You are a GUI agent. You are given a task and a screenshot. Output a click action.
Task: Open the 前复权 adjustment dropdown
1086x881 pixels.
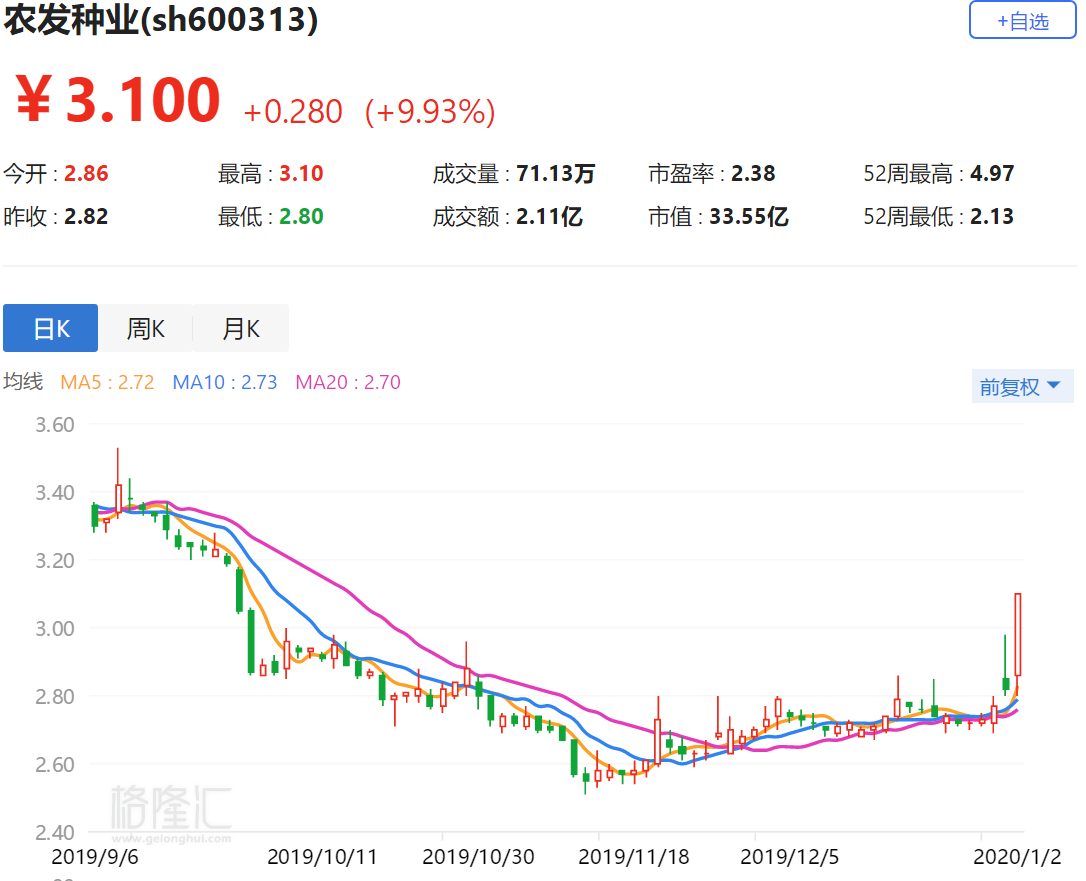coord(1022,386)
